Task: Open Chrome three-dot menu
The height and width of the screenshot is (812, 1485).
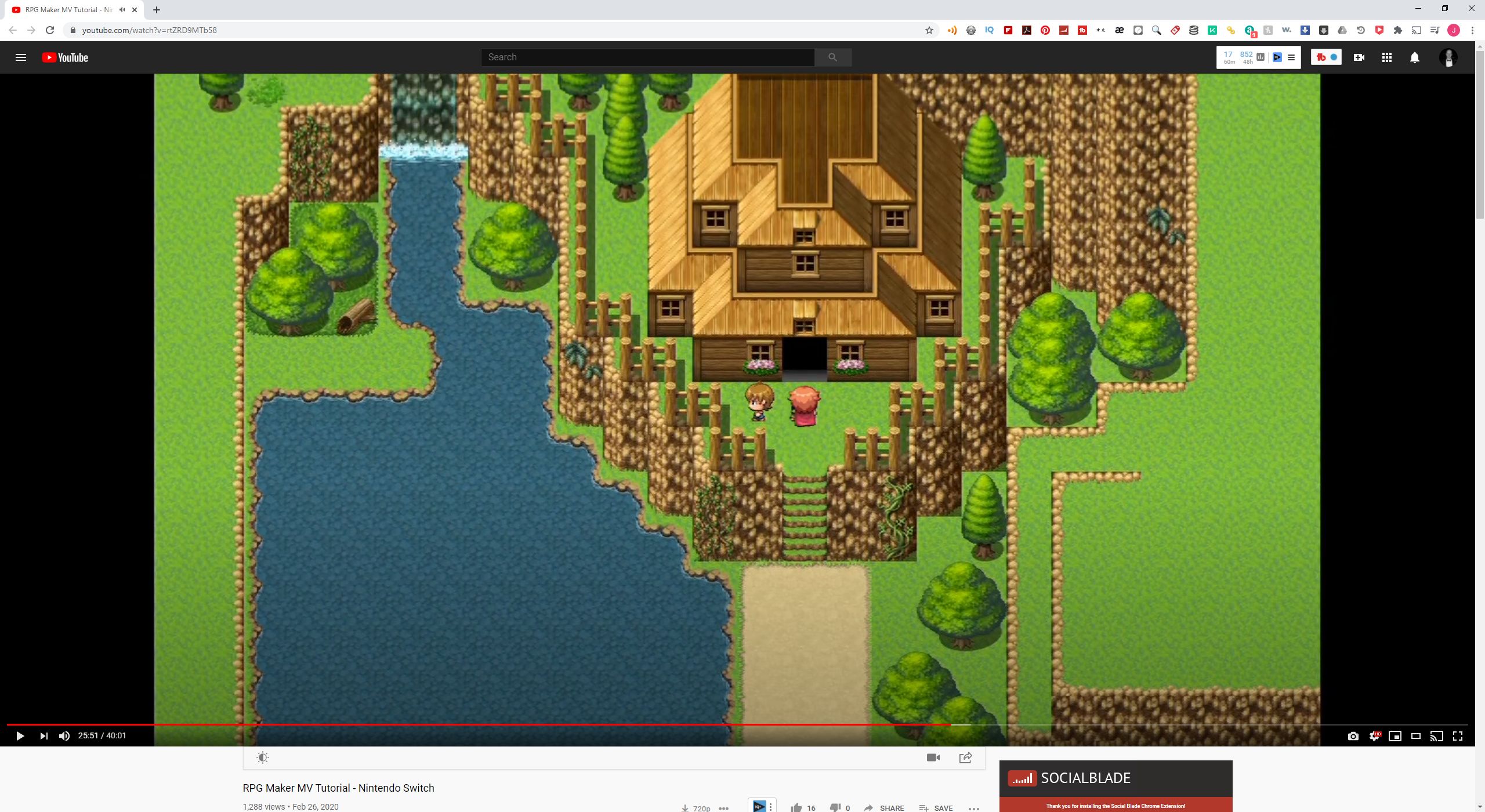Action: [1472, 30]
